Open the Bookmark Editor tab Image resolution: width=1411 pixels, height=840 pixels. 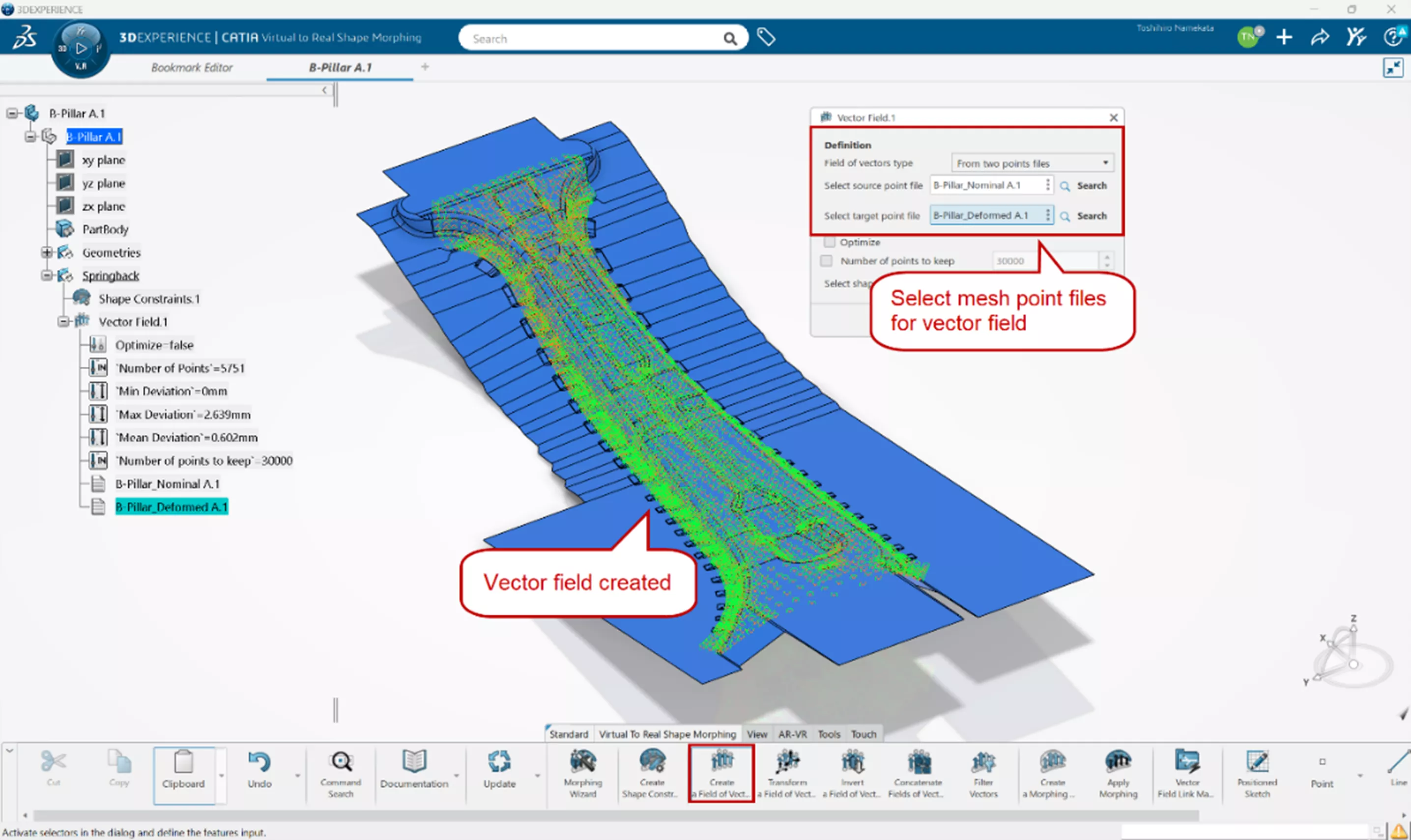tap(191, 67)
